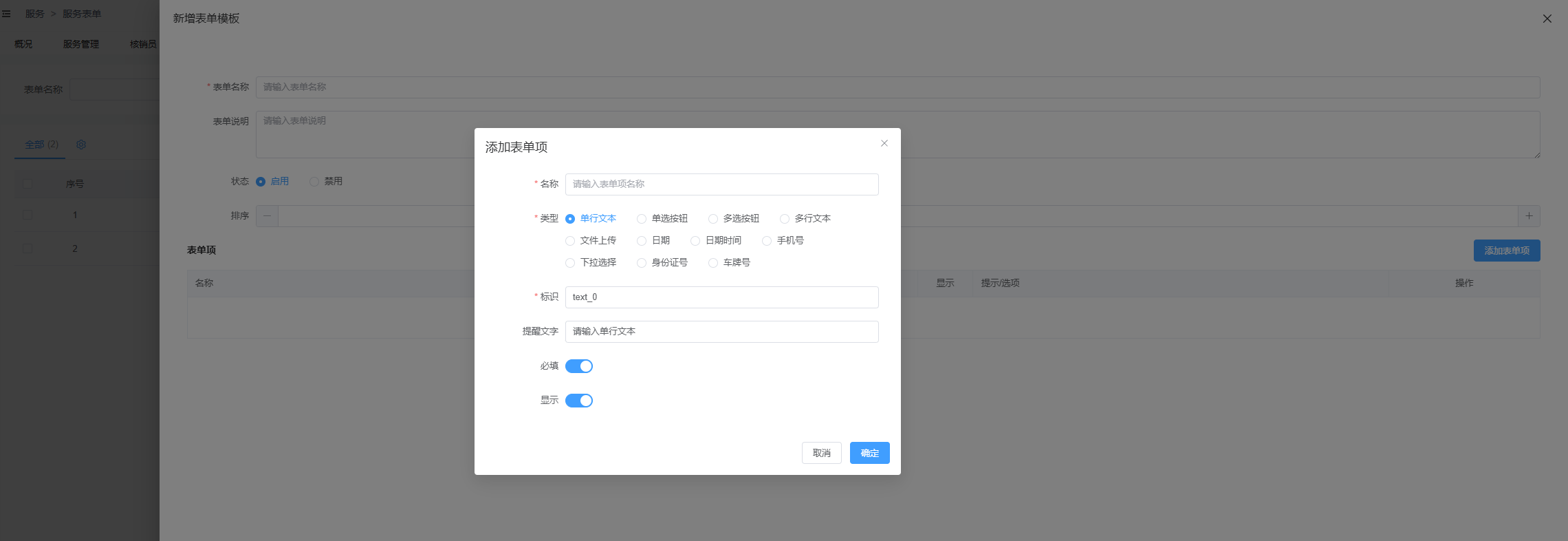
Task: Tick the checkbox for row 2
Action: 28,248
